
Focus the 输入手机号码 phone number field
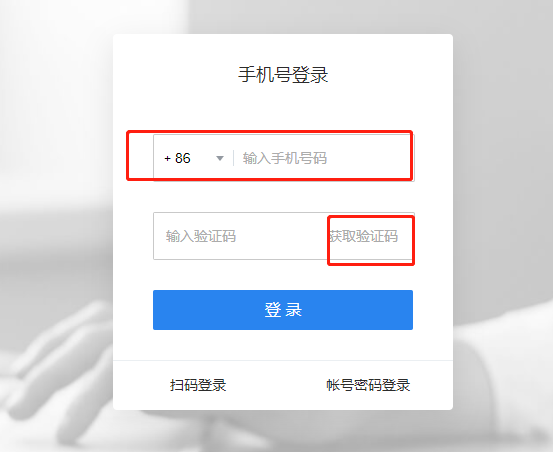(323, 158)
